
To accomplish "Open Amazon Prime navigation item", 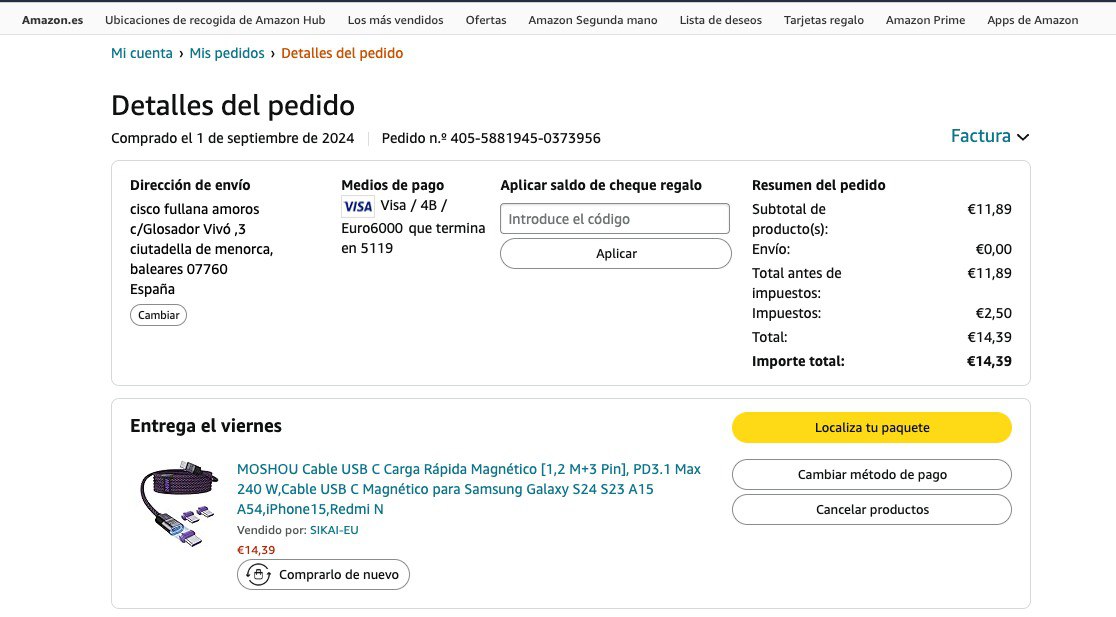I will (x=925, y=20).
